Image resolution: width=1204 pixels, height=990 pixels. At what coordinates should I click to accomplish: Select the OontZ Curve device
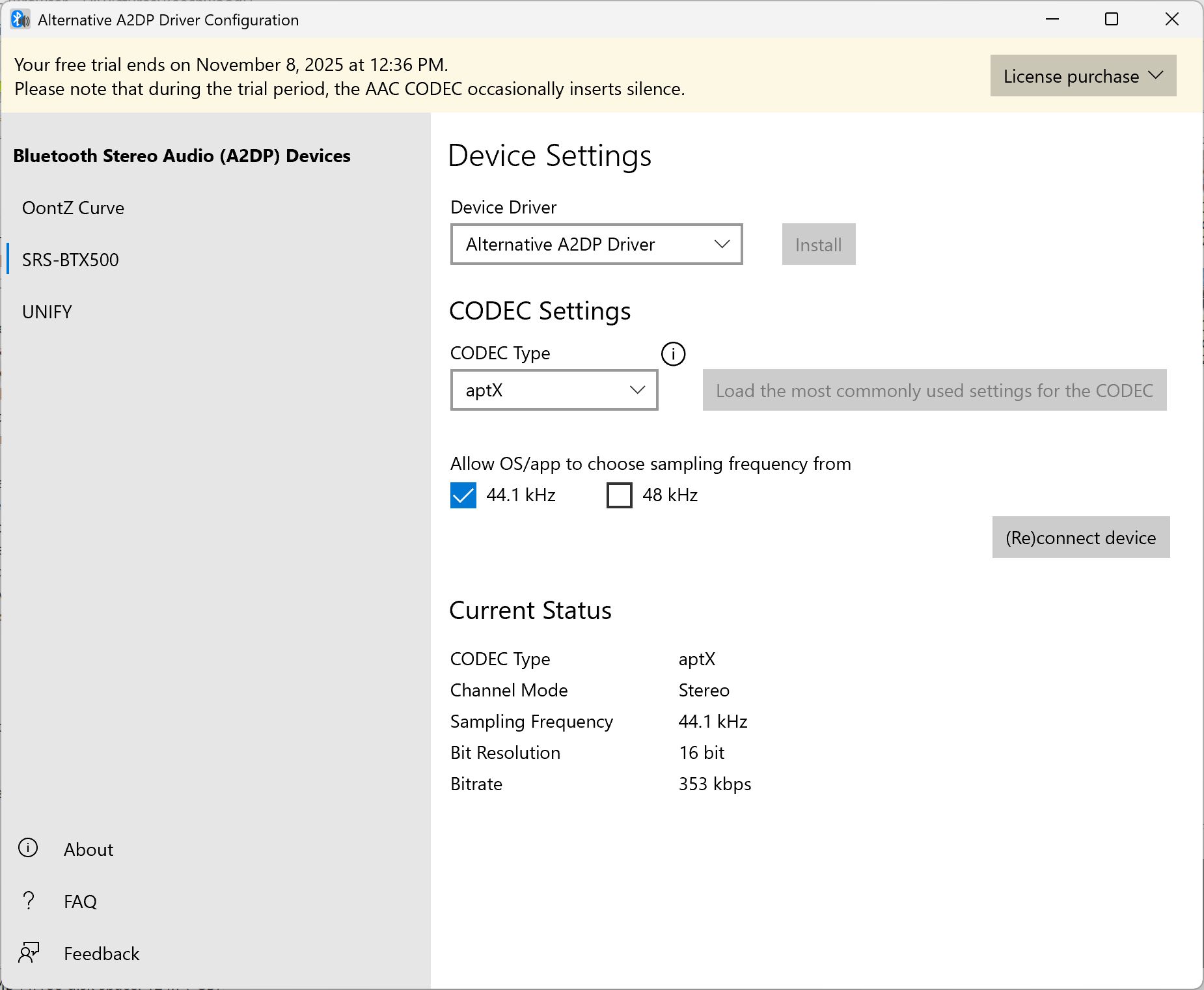[x=73, y=208]
